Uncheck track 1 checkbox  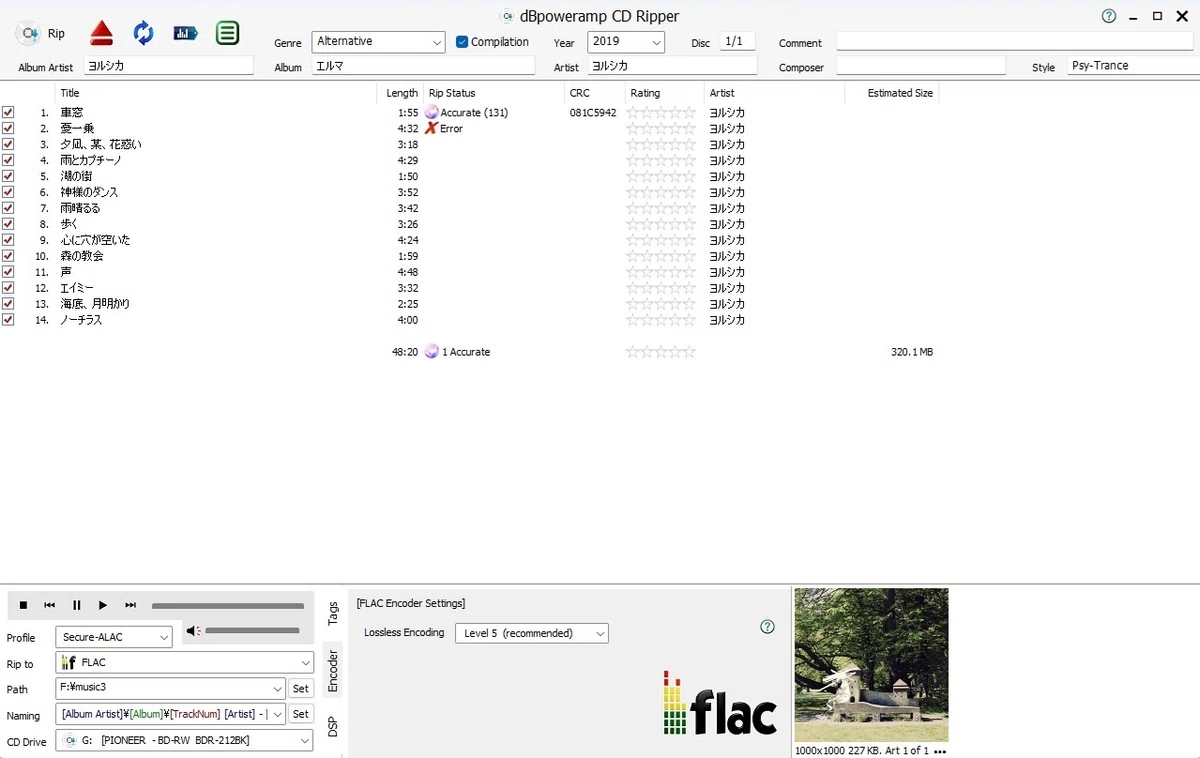pyautogui.click(x=8, y=112)
